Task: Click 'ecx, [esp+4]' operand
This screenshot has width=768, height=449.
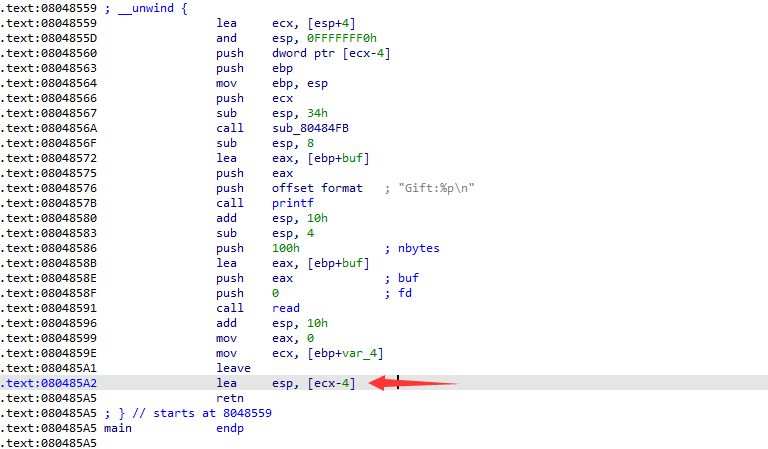Action: 313,23
